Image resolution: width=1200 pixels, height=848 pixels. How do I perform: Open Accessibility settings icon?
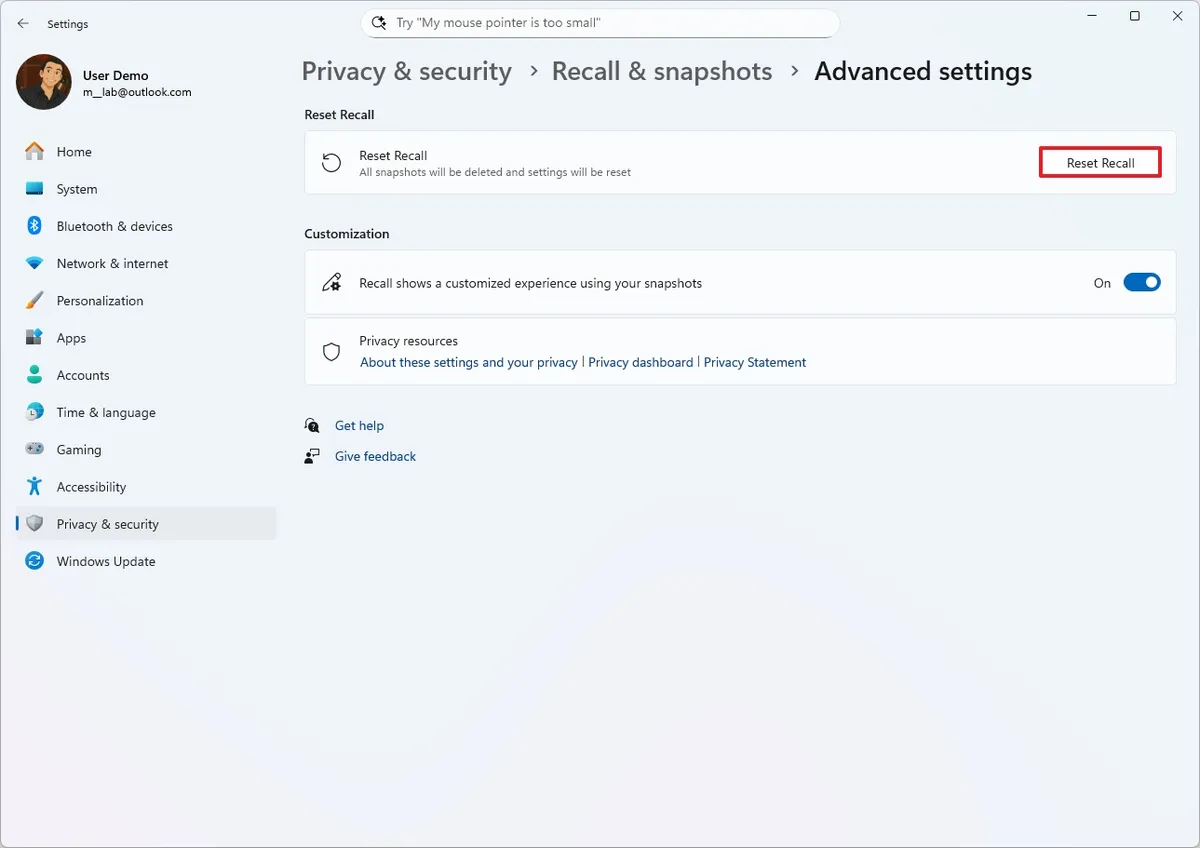(33, 486)
